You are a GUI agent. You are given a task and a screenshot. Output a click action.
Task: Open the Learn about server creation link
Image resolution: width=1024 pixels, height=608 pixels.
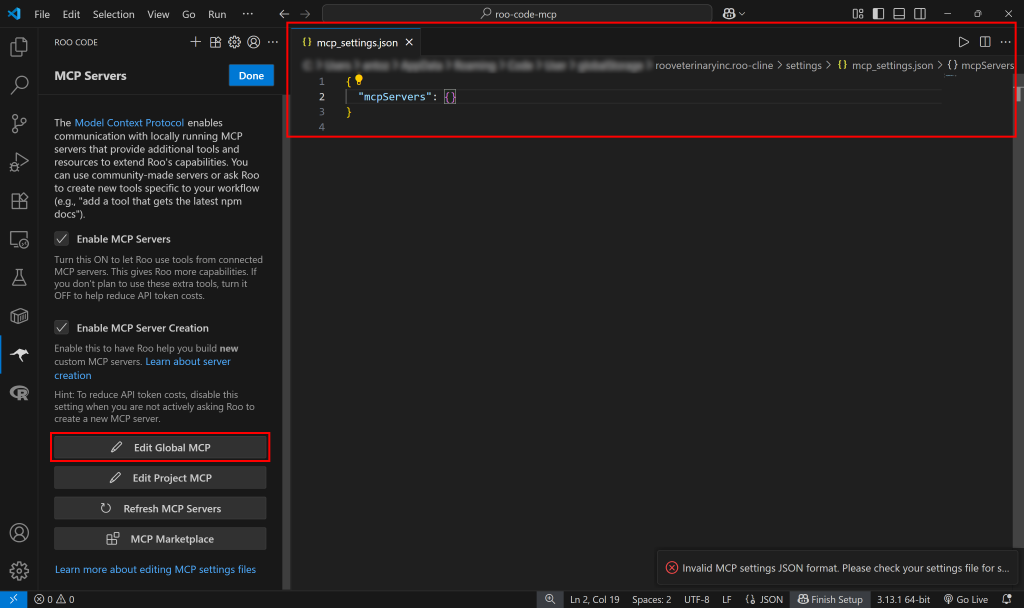(188, 361)
